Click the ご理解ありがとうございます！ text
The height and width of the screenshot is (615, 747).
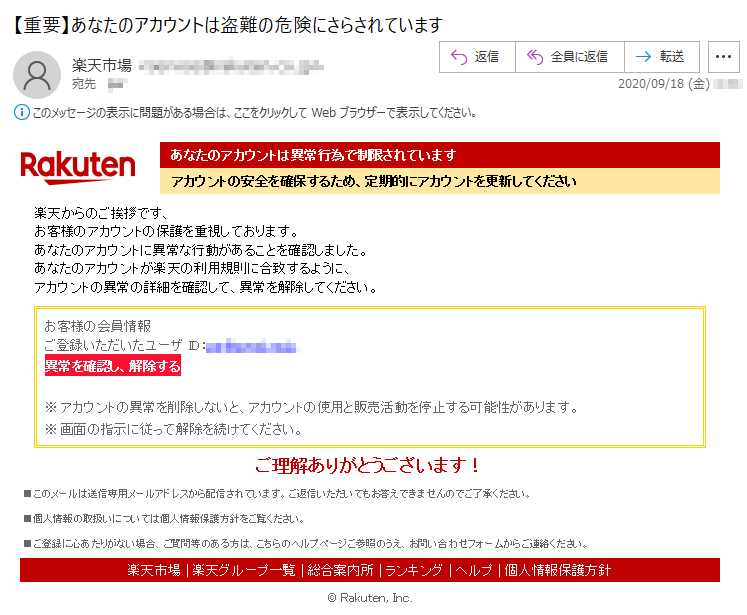(x=368, y=465)
